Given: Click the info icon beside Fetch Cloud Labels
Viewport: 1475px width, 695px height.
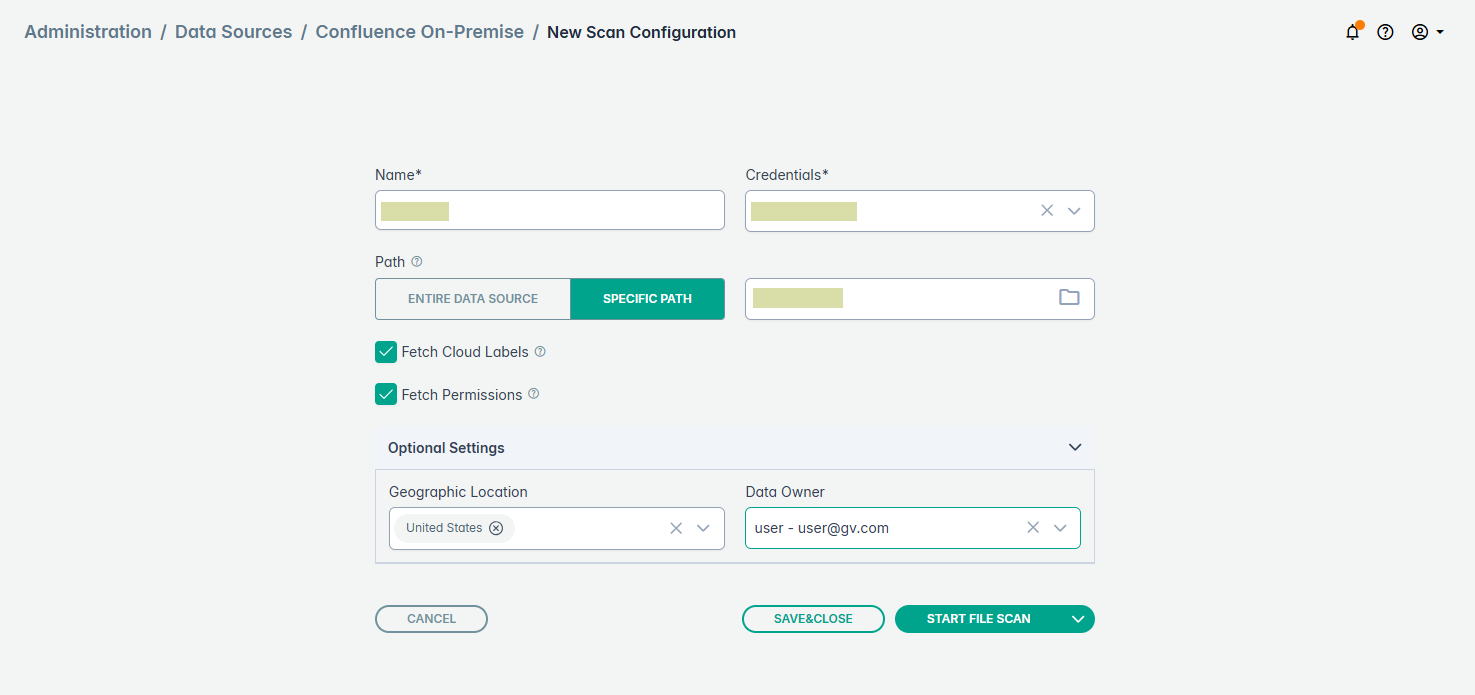Looking at the screenshot, I should coord(540,352).
